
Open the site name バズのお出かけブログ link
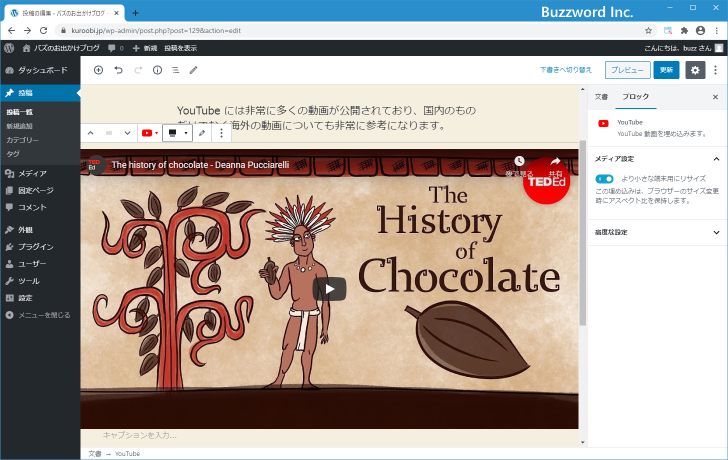tap(61, 48)
